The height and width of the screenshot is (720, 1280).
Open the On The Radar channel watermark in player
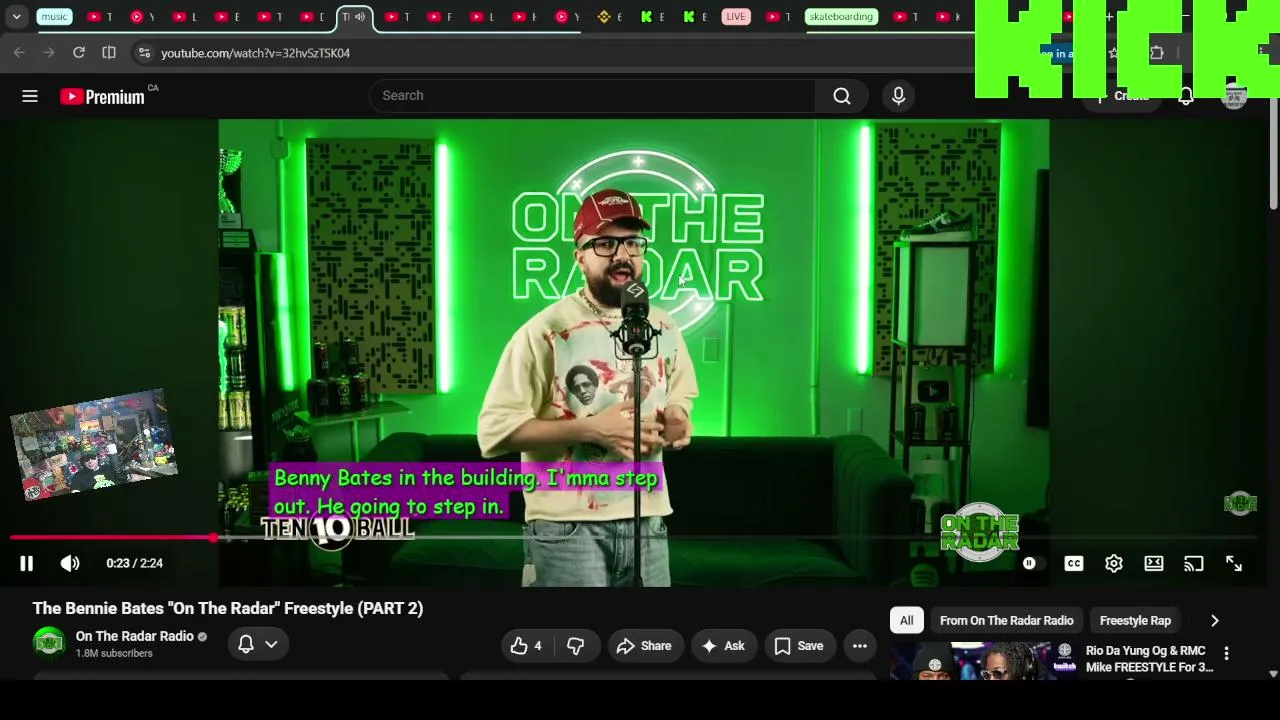1240,503
